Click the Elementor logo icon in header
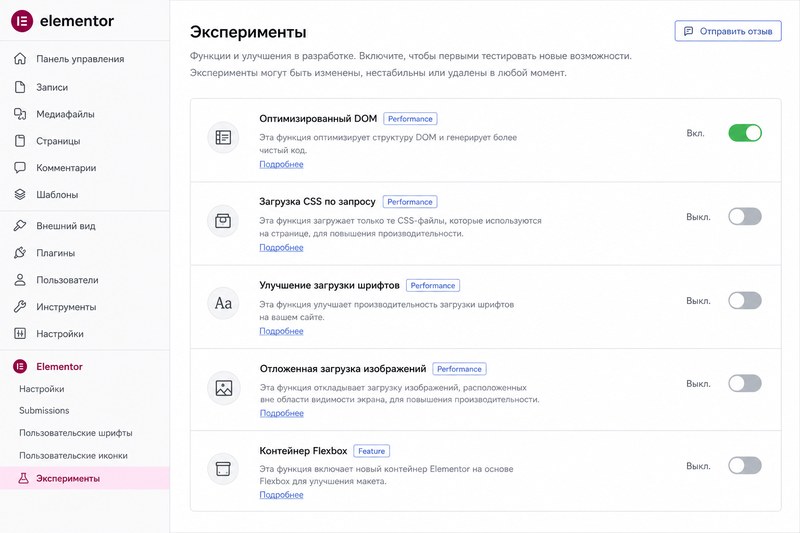 (x=22, y=21)
